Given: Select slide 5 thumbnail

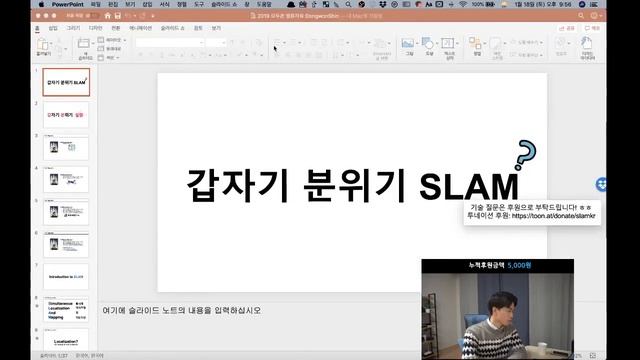Looking at the screenshot, I should click(66, 212).
